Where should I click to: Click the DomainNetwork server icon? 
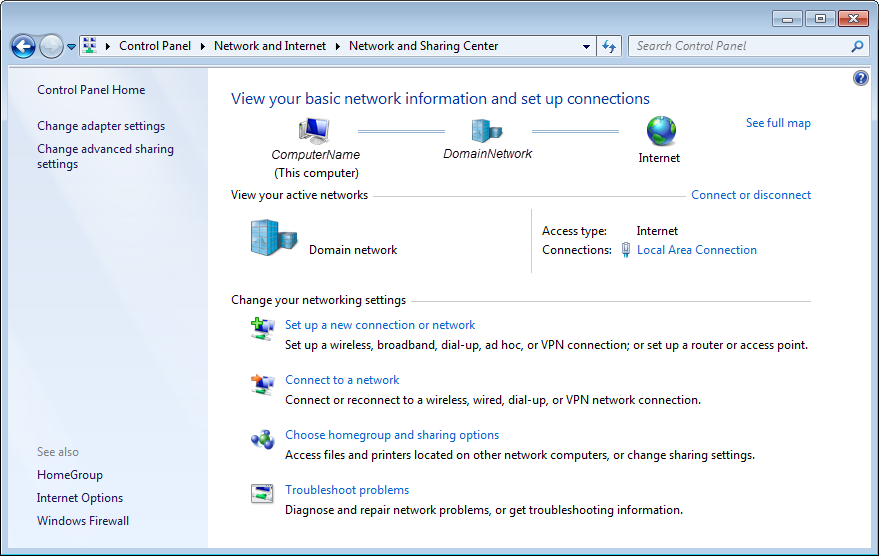(487, 130)
